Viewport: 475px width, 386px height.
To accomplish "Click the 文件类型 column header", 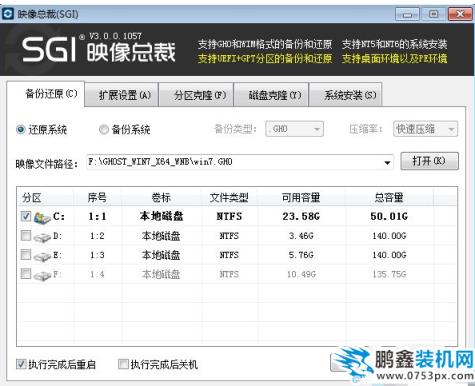I will click(x=229, y=198).
